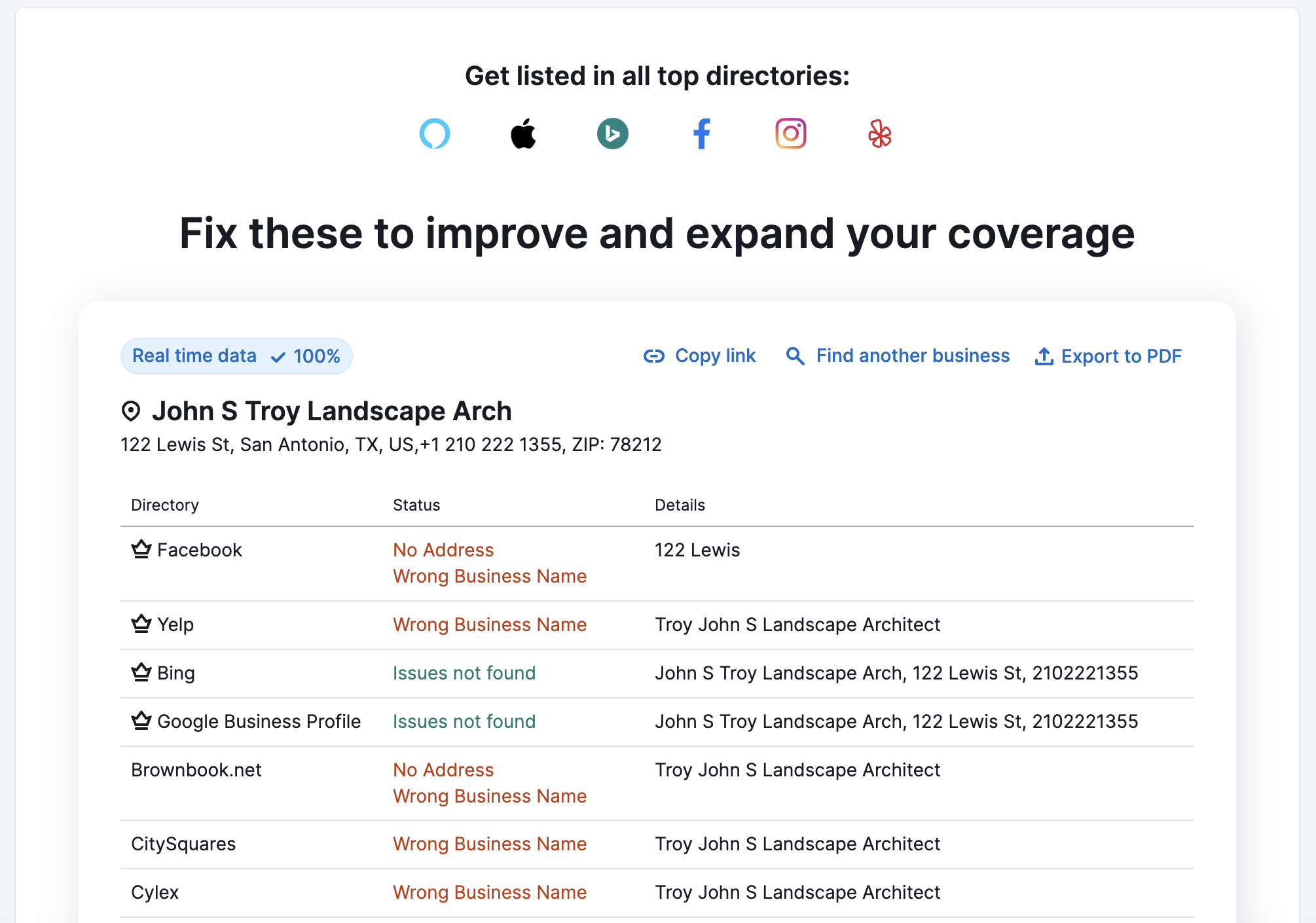Click the location pin icon beside business name
1316x923 pixels.
coord(131,411)
